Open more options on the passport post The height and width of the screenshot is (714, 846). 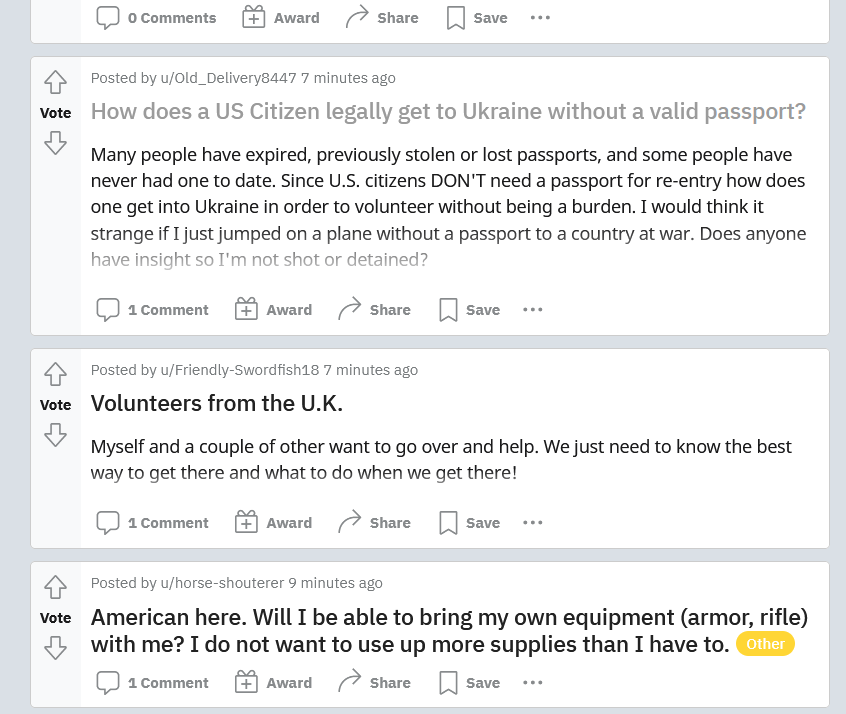[x=533, y=310]
